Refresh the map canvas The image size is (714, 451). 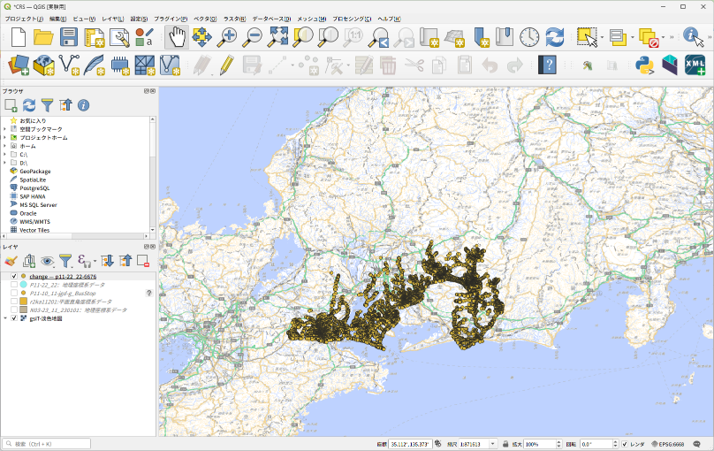(x=554, y=38)
